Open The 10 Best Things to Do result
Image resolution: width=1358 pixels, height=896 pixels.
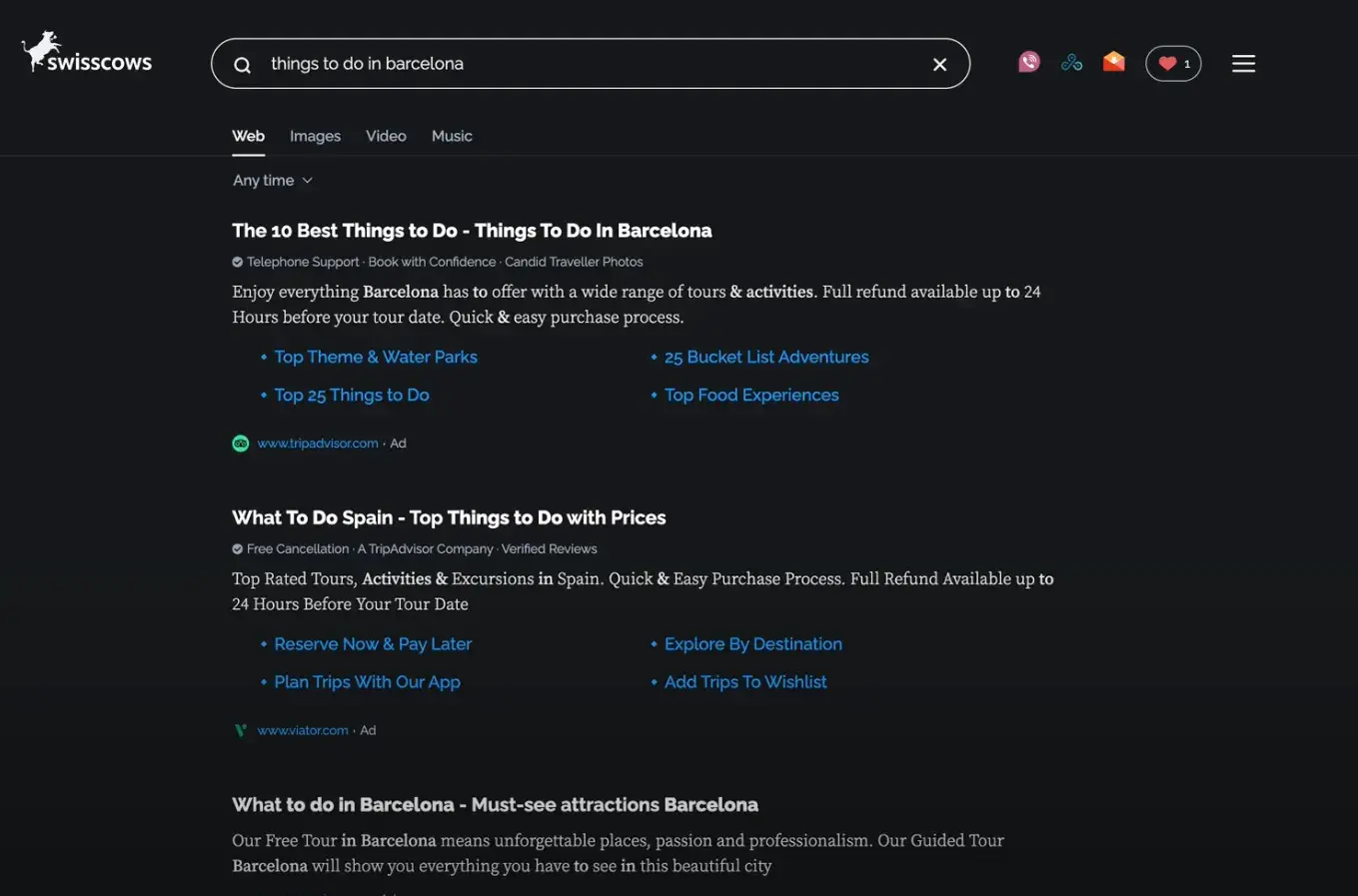pyautogui.click(x=472, y=231)
